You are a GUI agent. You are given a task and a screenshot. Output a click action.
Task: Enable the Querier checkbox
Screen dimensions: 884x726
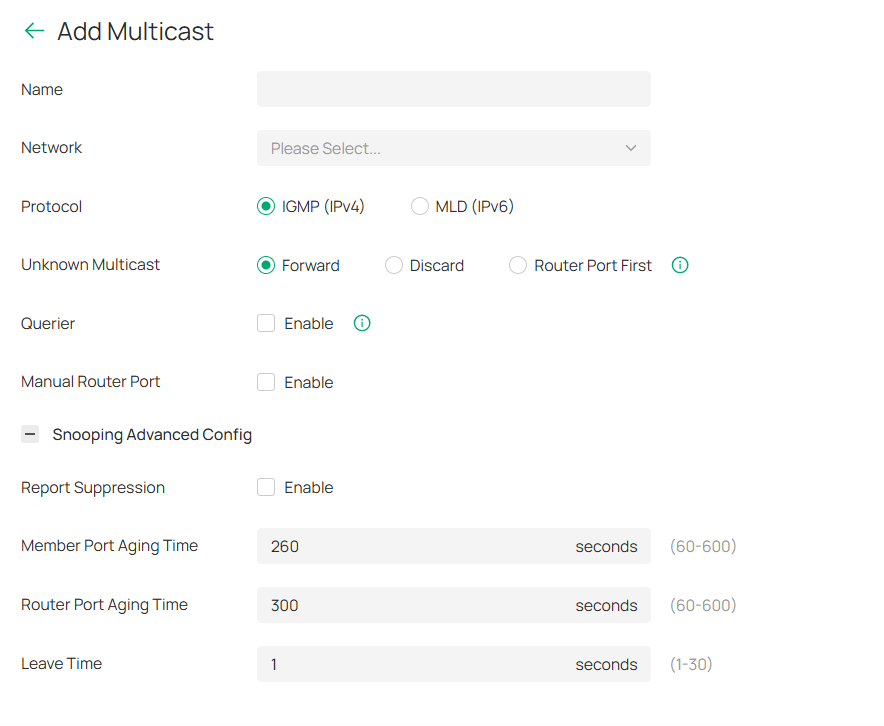pos(266,323)
